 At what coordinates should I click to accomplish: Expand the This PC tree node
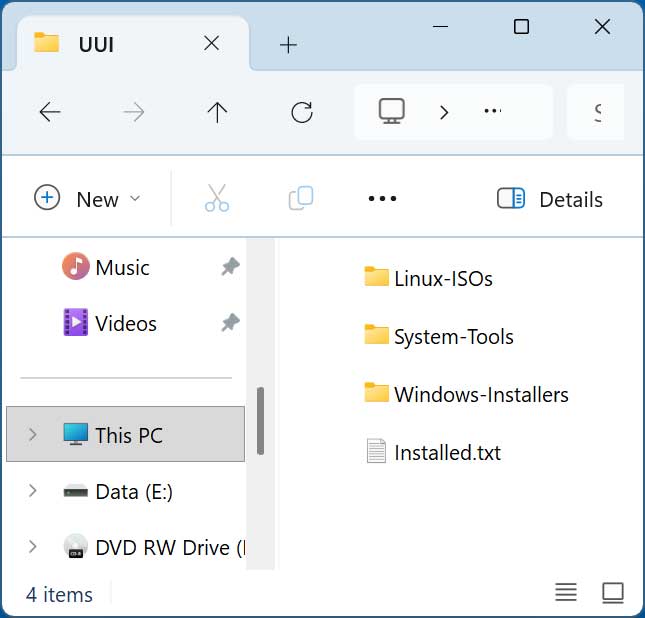tap(32, 434)
